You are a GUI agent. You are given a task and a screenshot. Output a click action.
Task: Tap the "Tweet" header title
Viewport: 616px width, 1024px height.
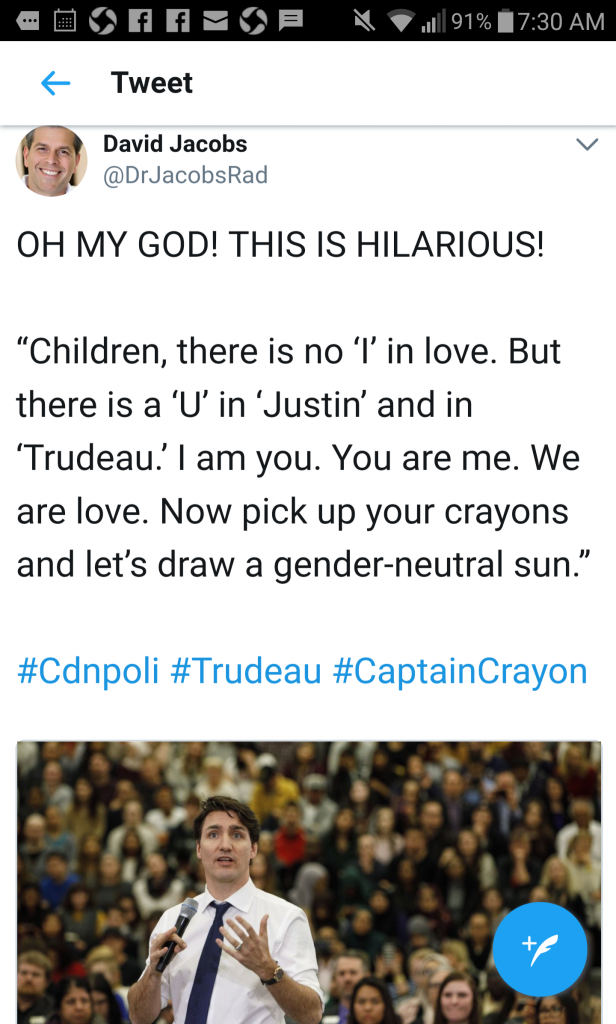[x=152, y=83]
